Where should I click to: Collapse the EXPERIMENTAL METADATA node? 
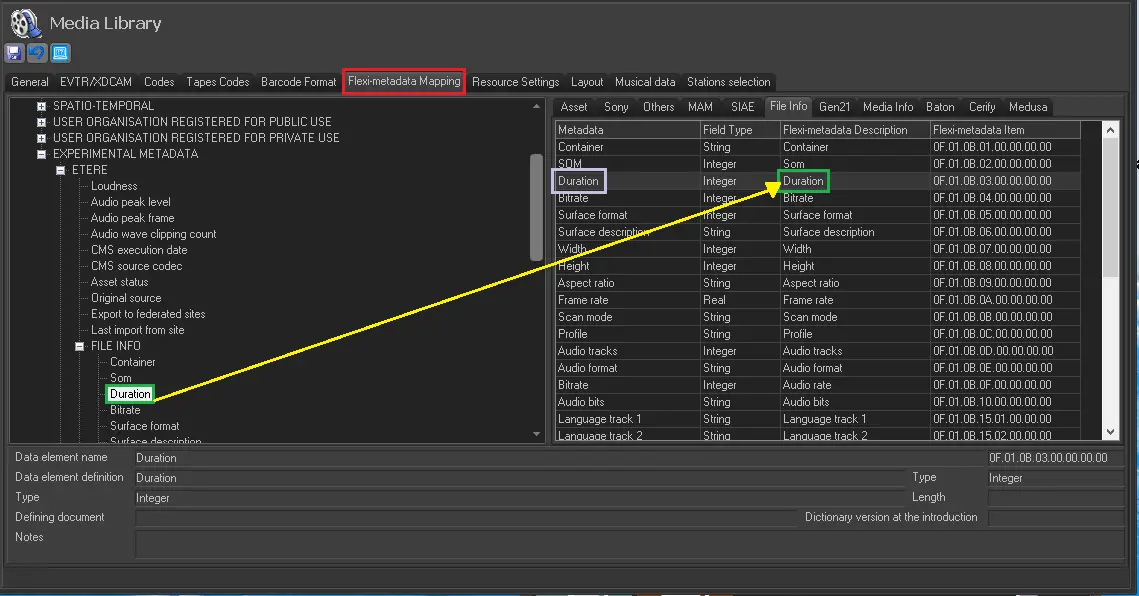(42, 154)
